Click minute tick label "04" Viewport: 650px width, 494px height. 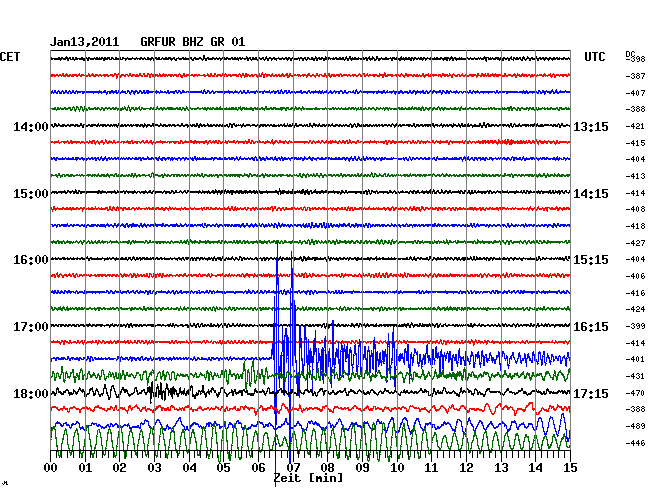(189, 468)
